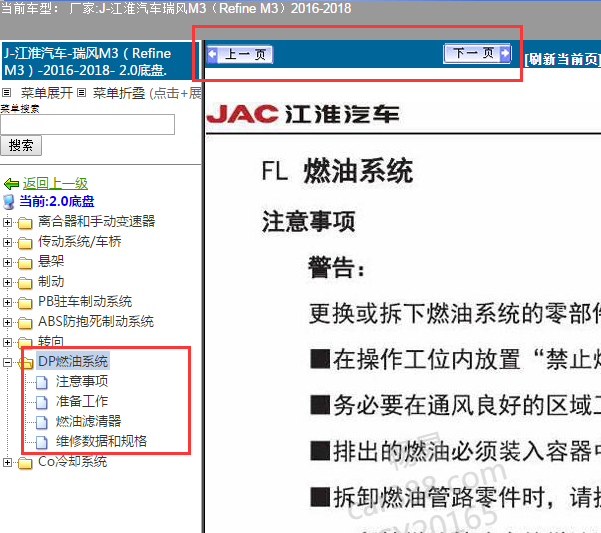Screen dimensions: 601x533
Task: Open the 注意事项 document
Action: click(82, 381)
